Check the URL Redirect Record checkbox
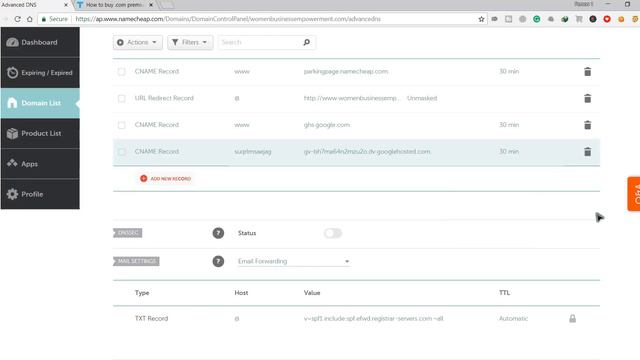The height and width of the screenshot is (360, 640). [x=122, y=98]
